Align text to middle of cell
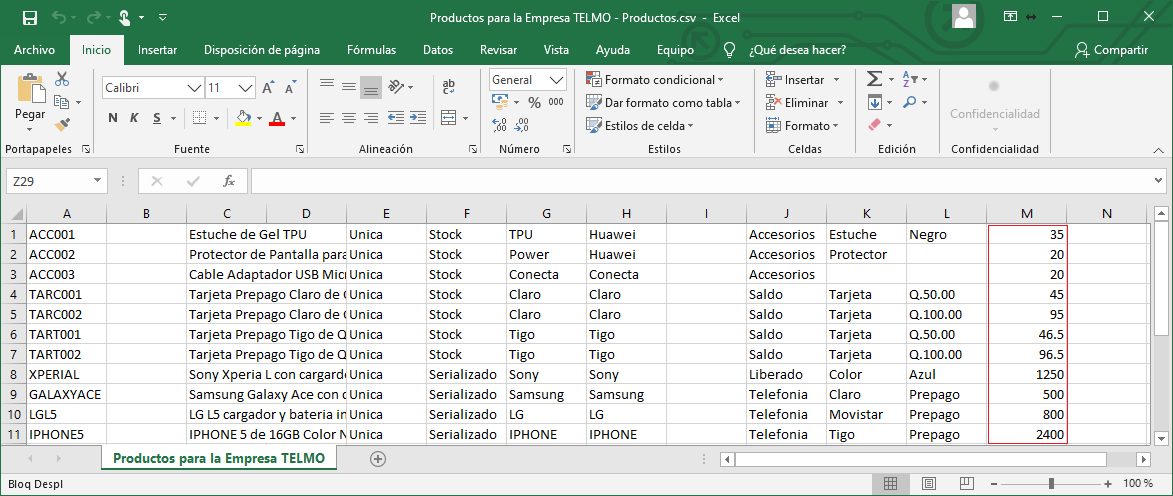The width and height of the screenshot is (1173, 496). pos(349,86)
